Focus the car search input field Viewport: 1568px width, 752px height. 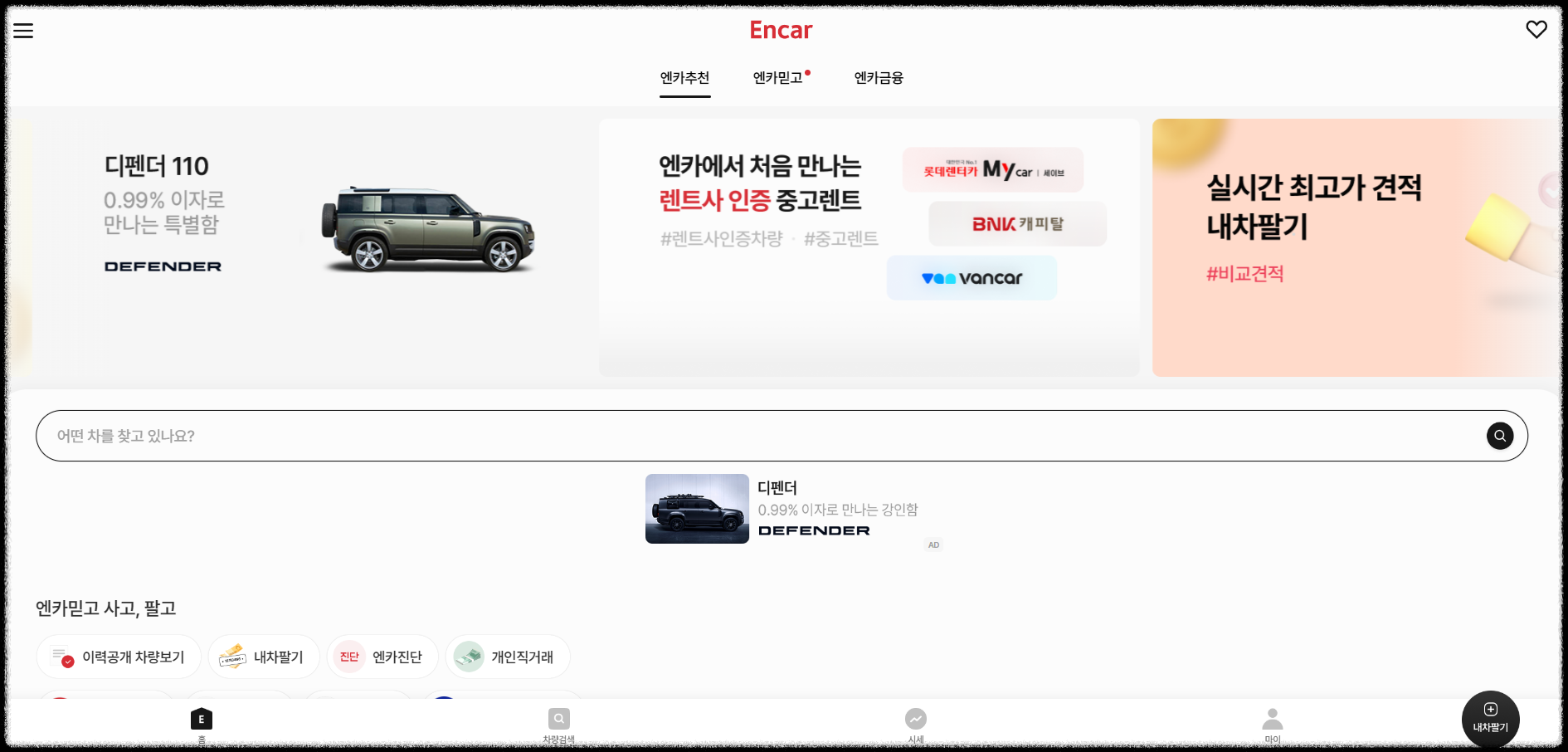[781, 436]
